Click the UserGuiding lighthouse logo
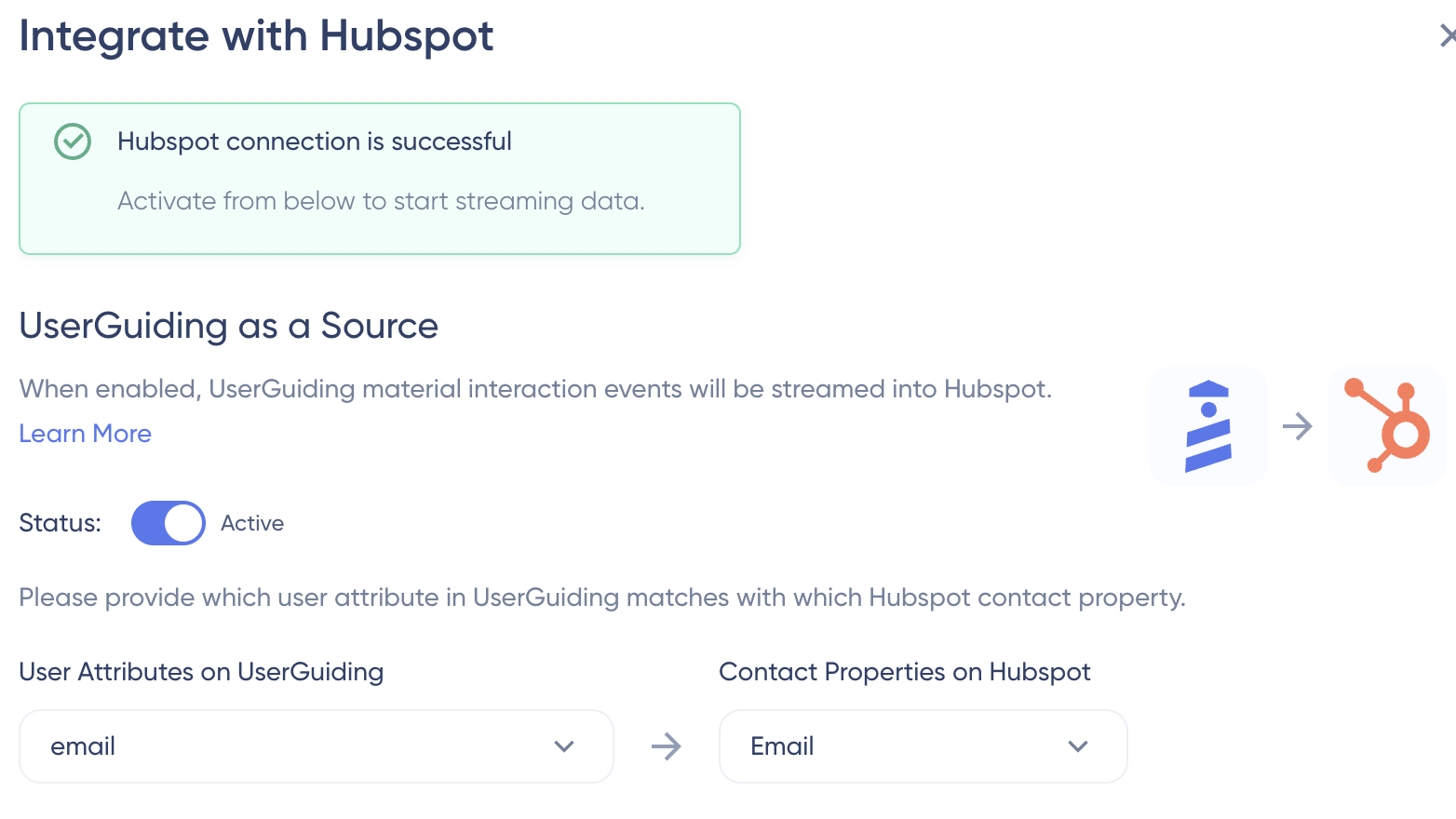This screenshot has height=819, width=1456. tap(1207, 426)
